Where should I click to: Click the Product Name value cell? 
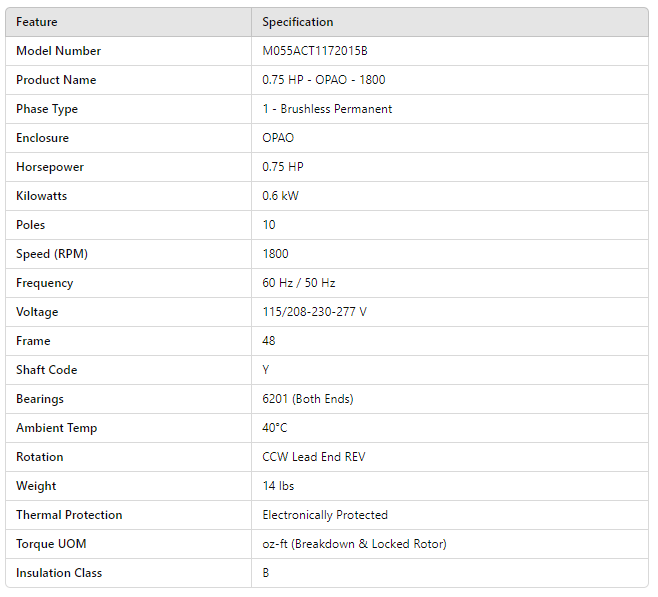pos(324,80)
